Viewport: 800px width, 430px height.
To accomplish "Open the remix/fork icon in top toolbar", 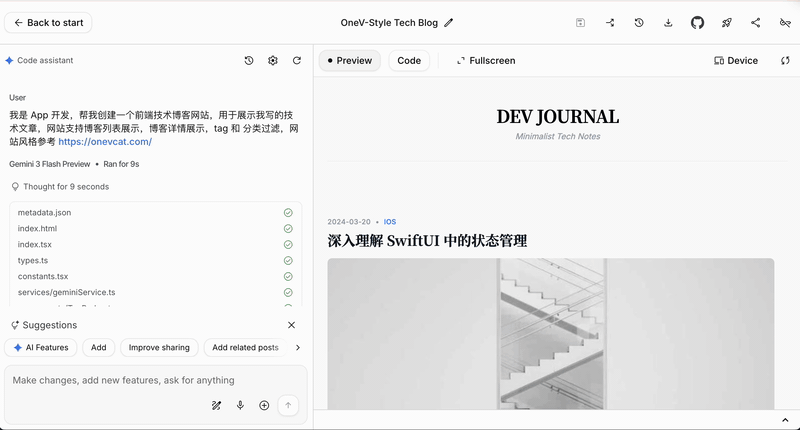I will tap(610, 22).
